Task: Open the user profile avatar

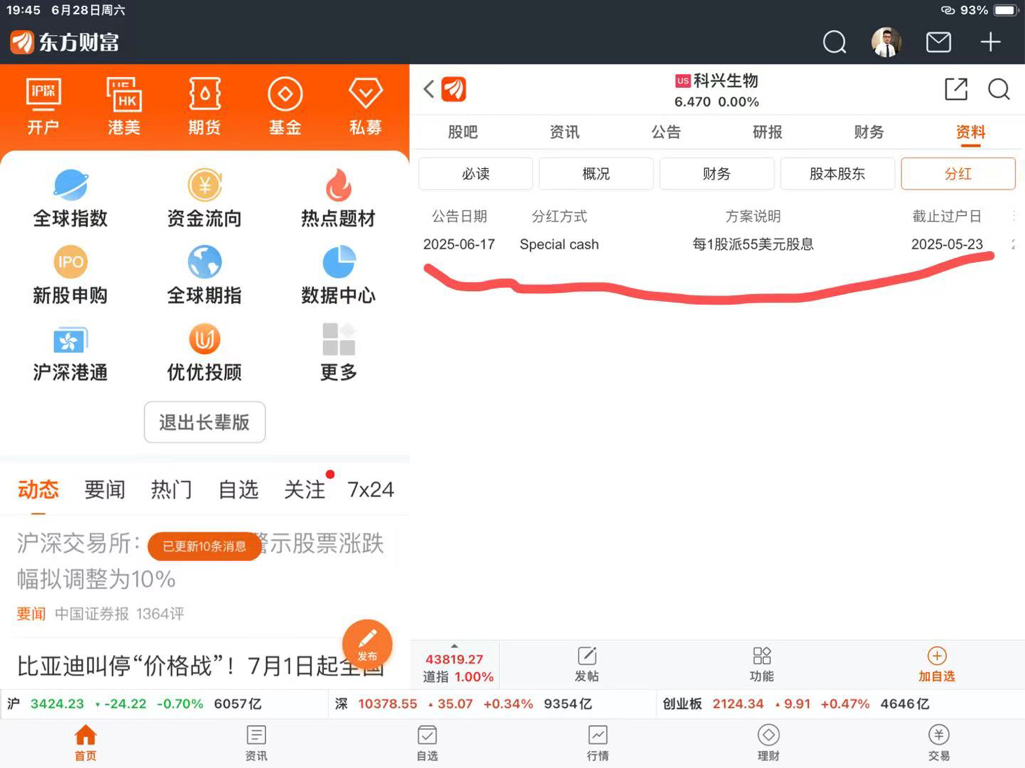Action: coord(886,42)
